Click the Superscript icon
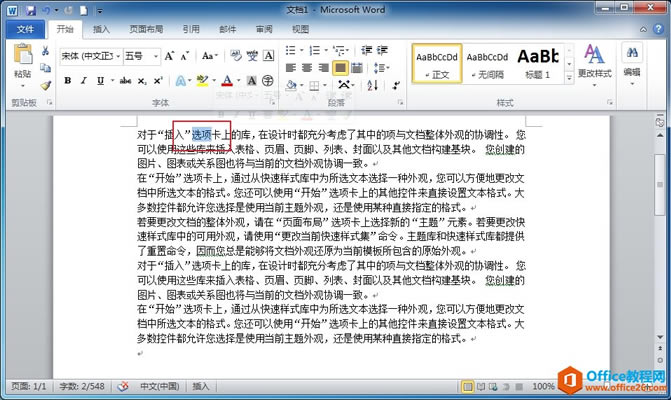 tap(158, 81)
